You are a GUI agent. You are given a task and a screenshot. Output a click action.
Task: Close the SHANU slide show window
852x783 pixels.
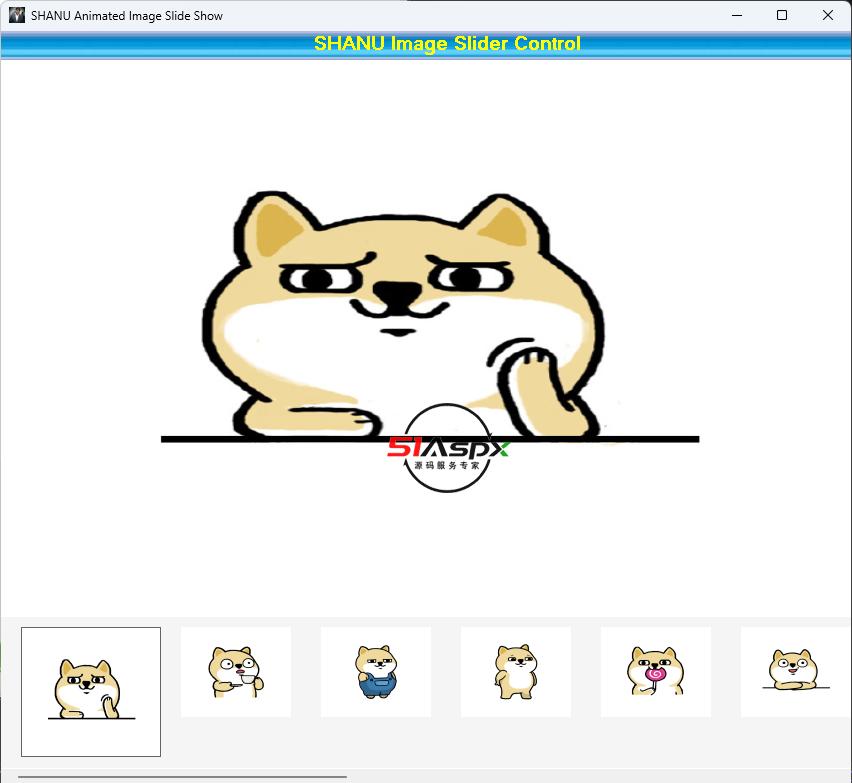(828, 15)
